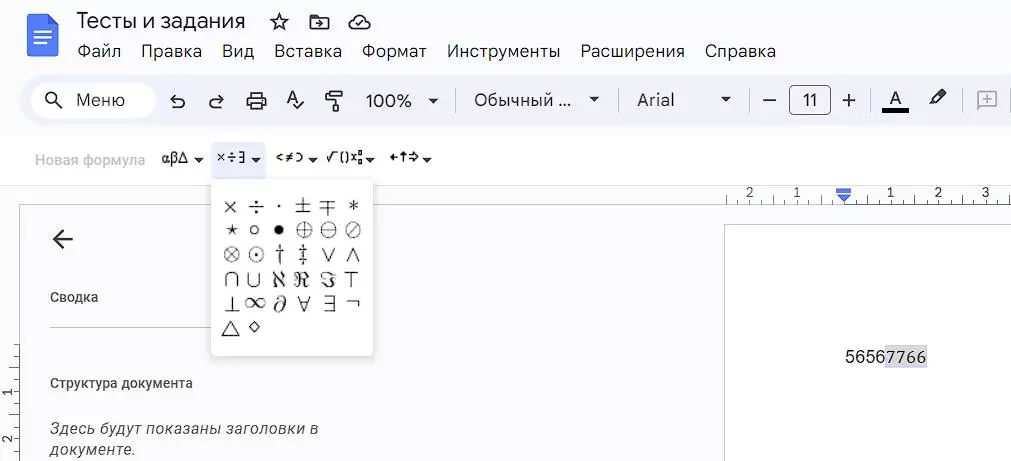The image size is (1011, 461).
Task: Insert the infinity symbol ∞
Action: 255,303
